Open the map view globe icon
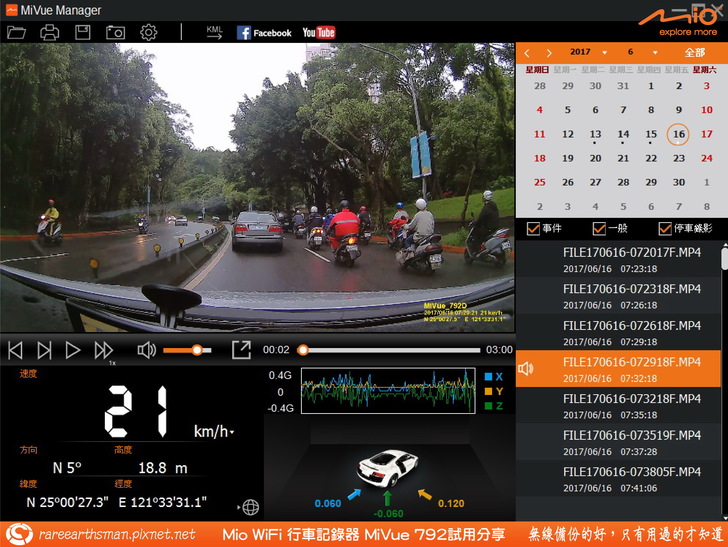The height and width of the screenshot is (547, 728). click(x=249, y=507)
